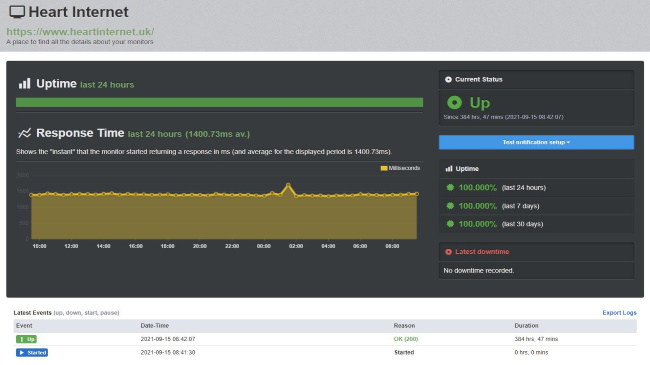
Task: Click the Current Status header icon
Action: 448,80
